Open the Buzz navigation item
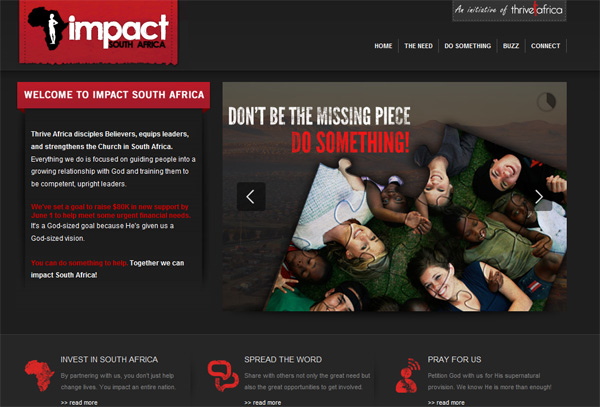The width and height of the screenshot is (600, 407). [511, 46]
